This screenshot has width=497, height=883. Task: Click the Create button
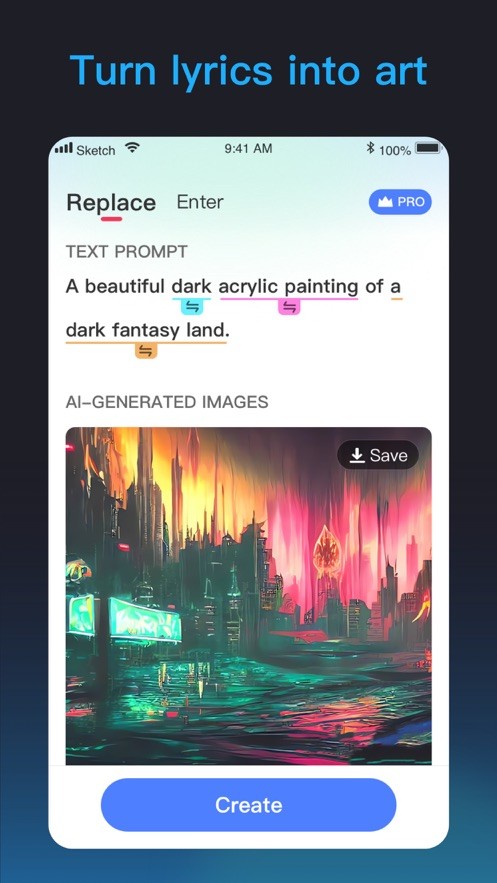coord(248,805)
